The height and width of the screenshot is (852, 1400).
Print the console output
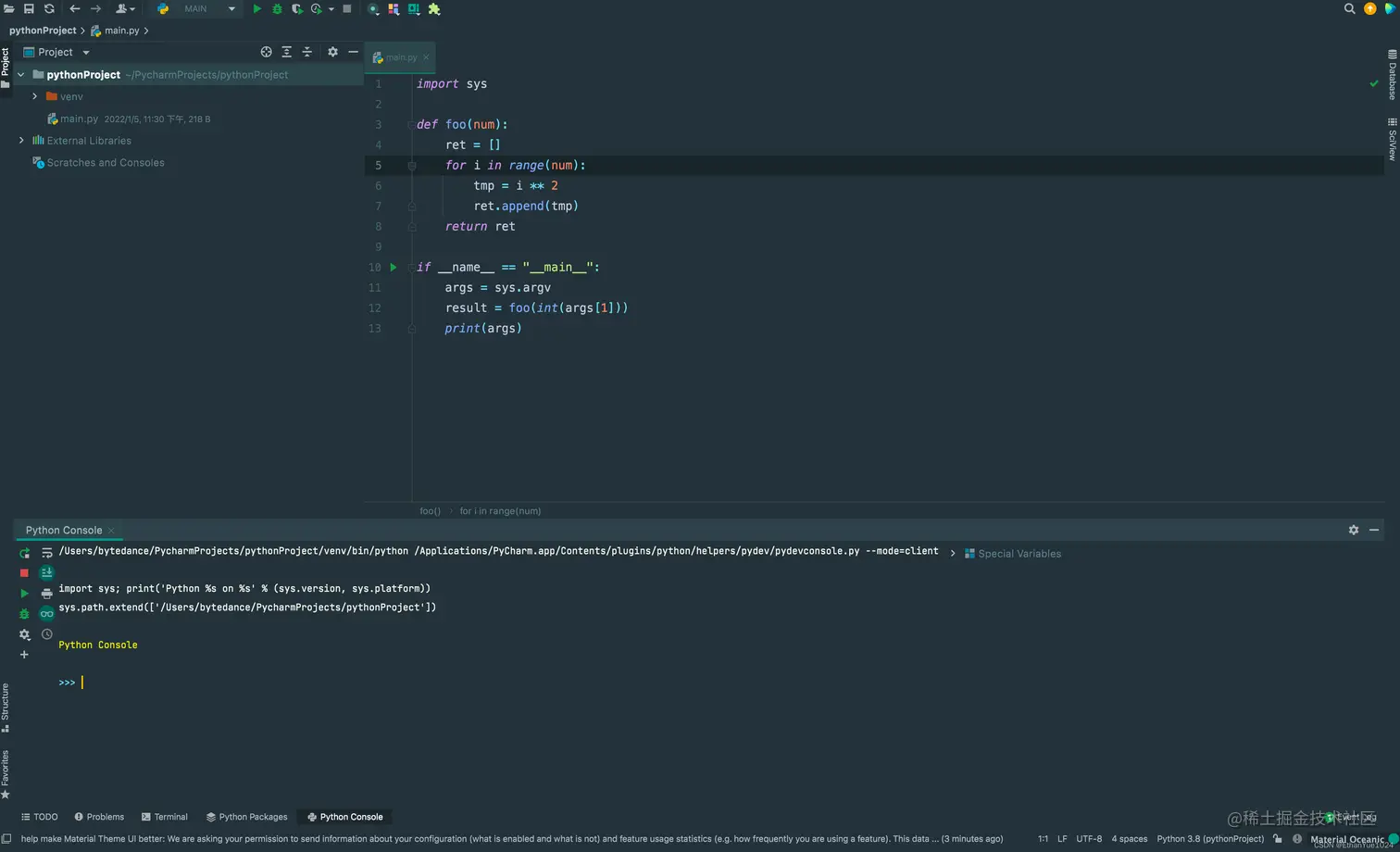47,594
